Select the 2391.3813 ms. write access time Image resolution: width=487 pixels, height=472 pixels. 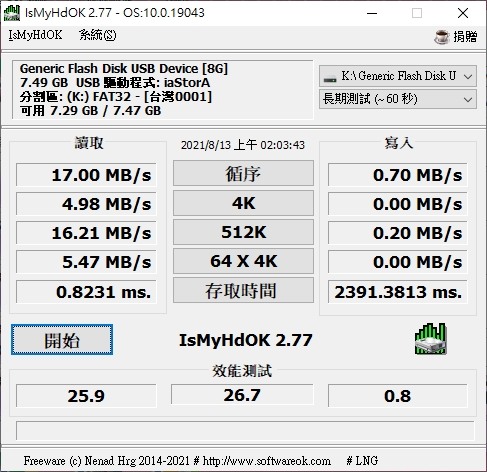tap(398, 292)
